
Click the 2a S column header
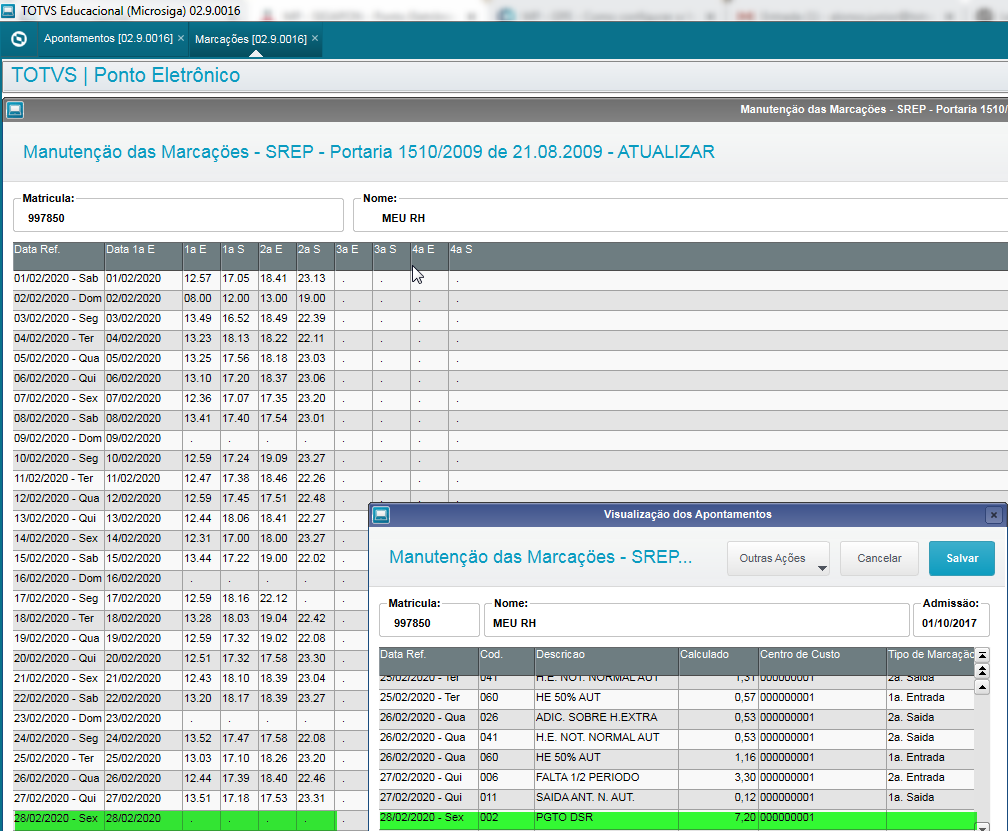[316, 256]
